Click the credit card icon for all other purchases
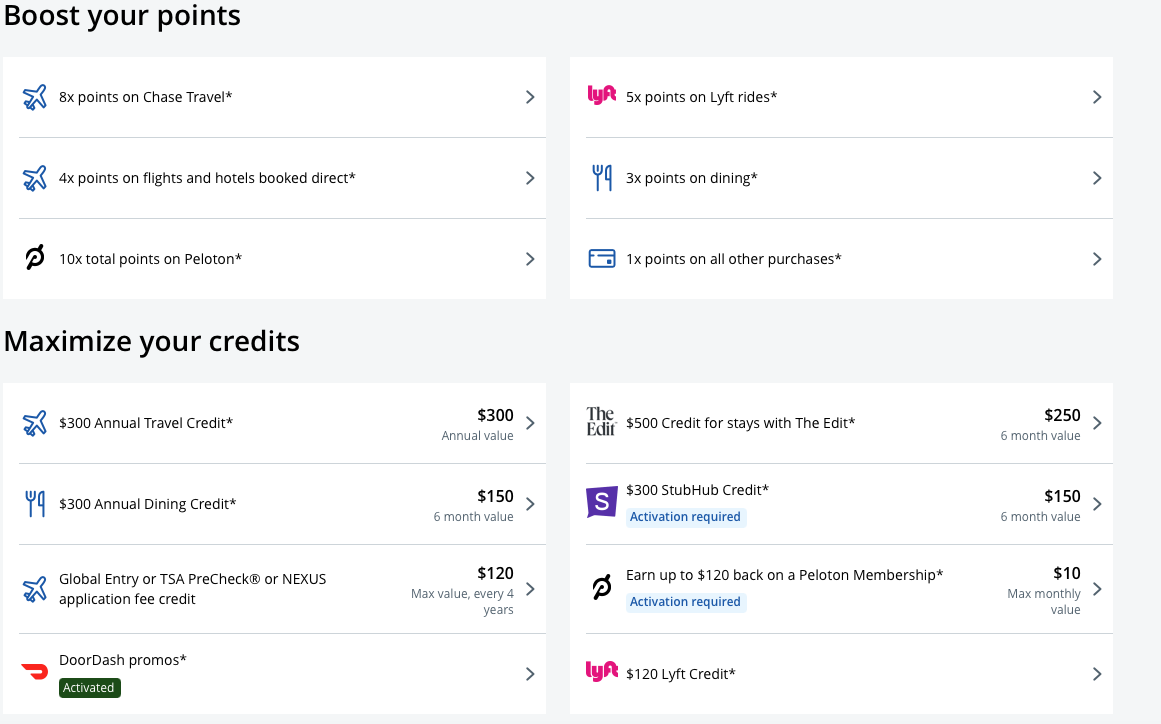 click(x=601, y=259)
